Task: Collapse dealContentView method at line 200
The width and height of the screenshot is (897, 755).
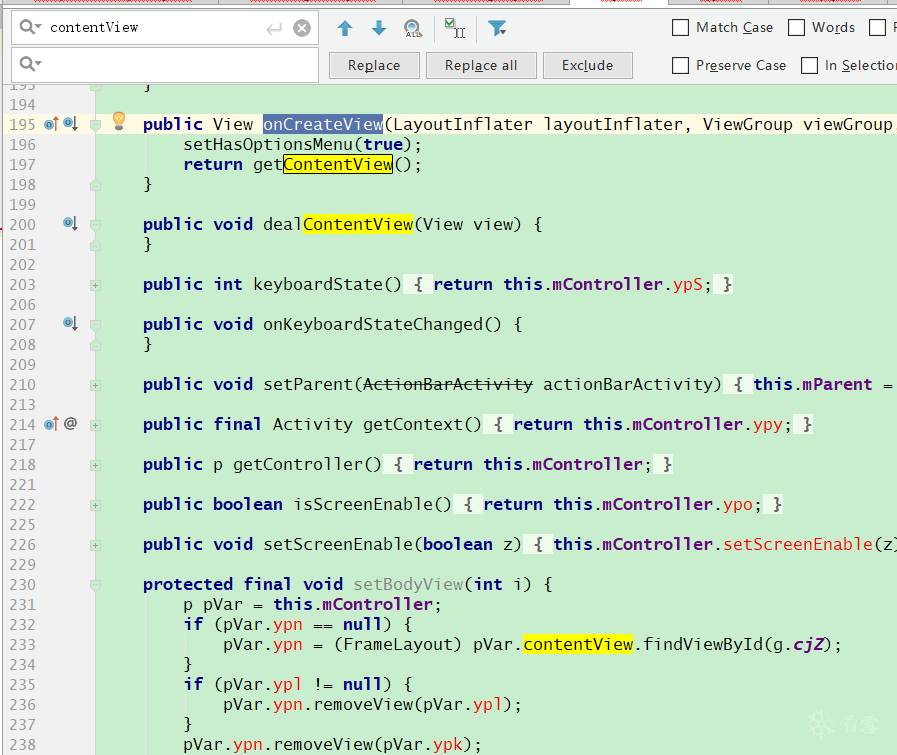Action: coord(96,225)
